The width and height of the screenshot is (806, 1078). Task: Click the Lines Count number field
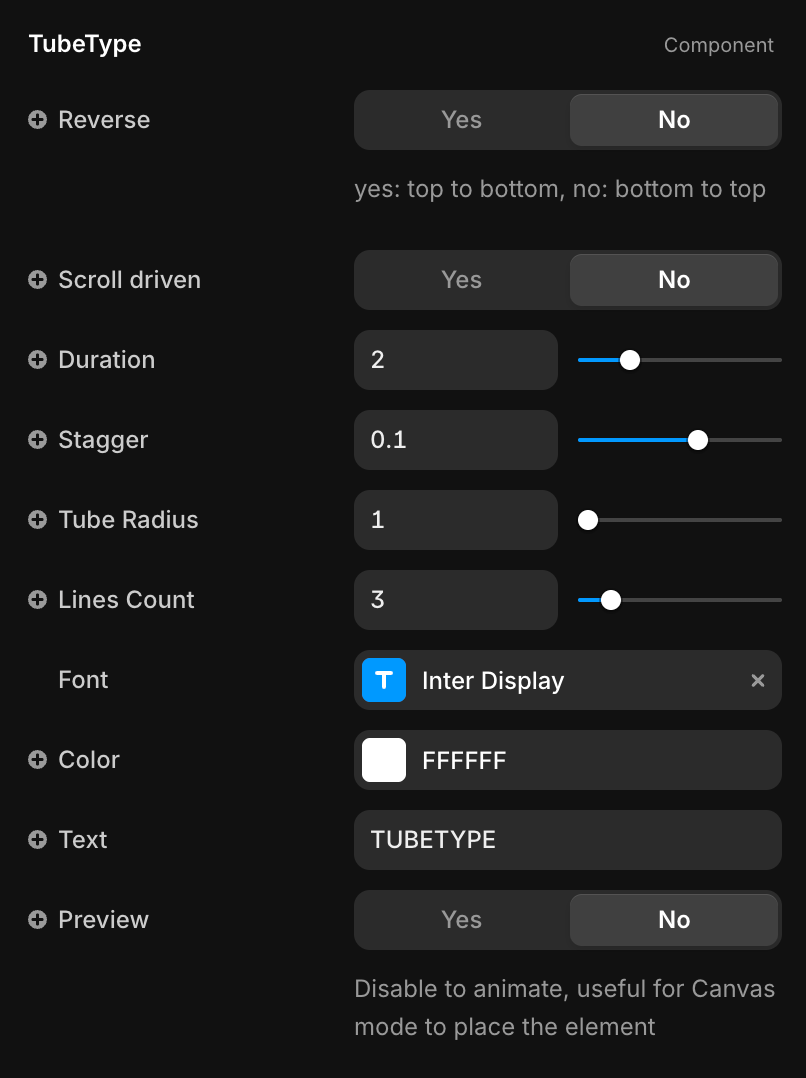point(455,600)
